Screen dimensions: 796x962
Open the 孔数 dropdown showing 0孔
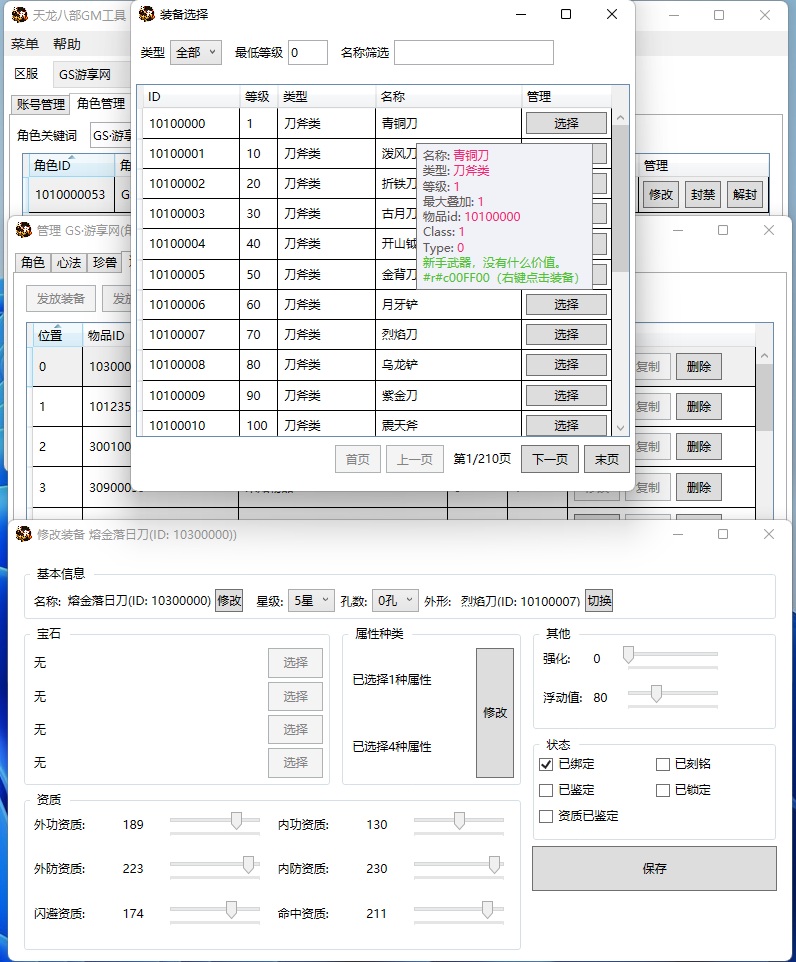395,601
